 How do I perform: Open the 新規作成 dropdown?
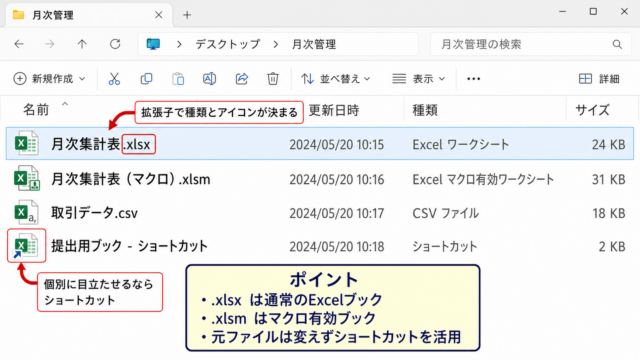tap(49, 78)
